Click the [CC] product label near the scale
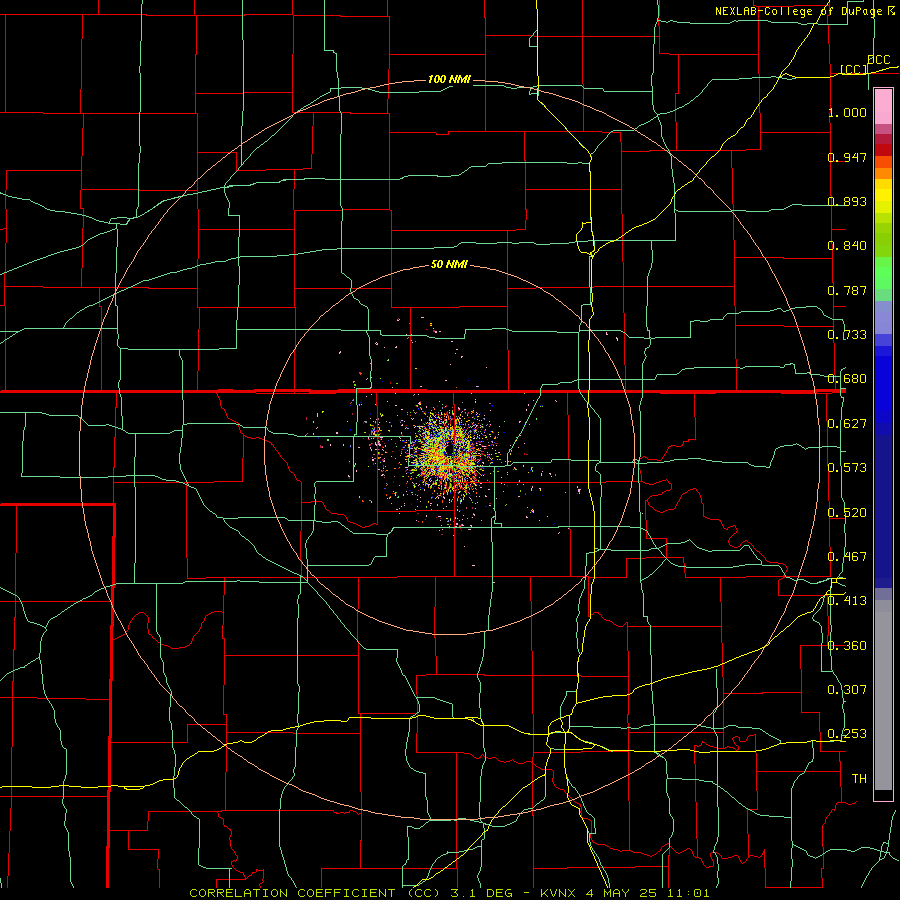900x900 pixels. [854, 70]
